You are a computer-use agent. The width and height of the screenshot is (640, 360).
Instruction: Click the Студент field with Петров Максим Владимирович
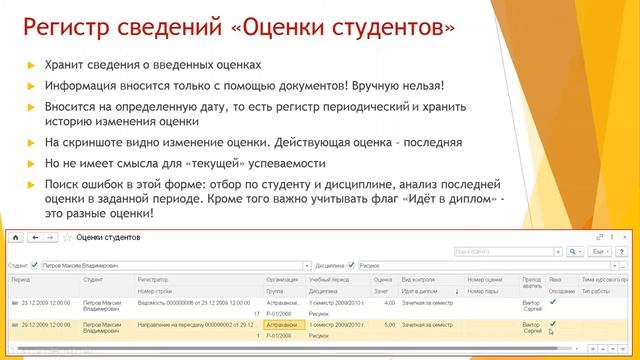click(172, 266)
